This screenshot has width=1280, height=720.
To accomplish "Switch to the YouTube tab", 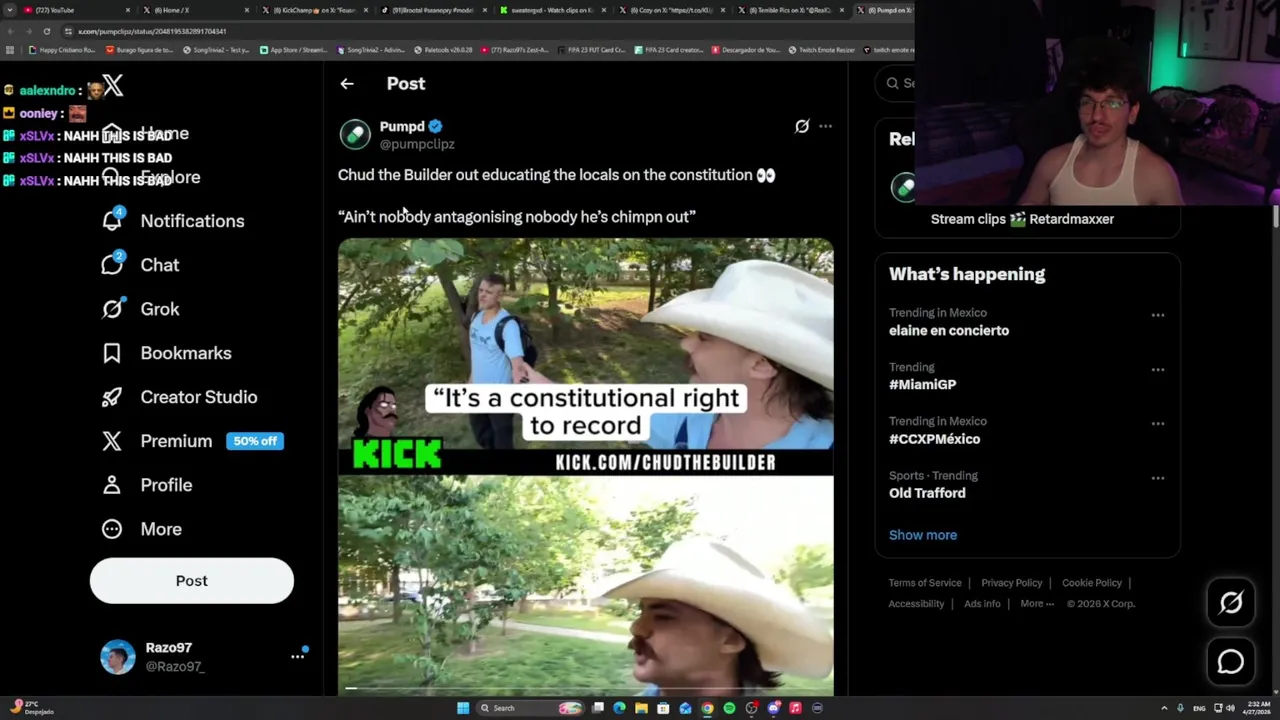I will (x=75, y=10).
